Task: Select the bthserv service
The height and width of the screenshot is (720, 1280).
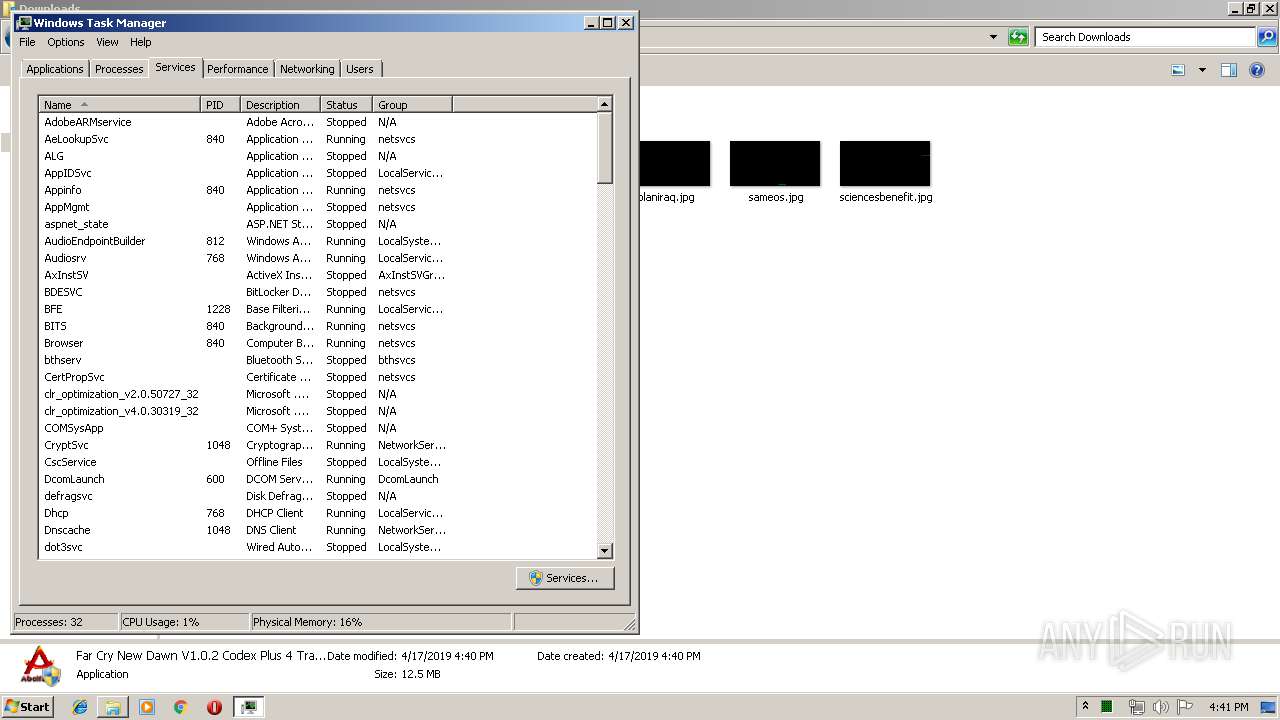Action: 318,360
